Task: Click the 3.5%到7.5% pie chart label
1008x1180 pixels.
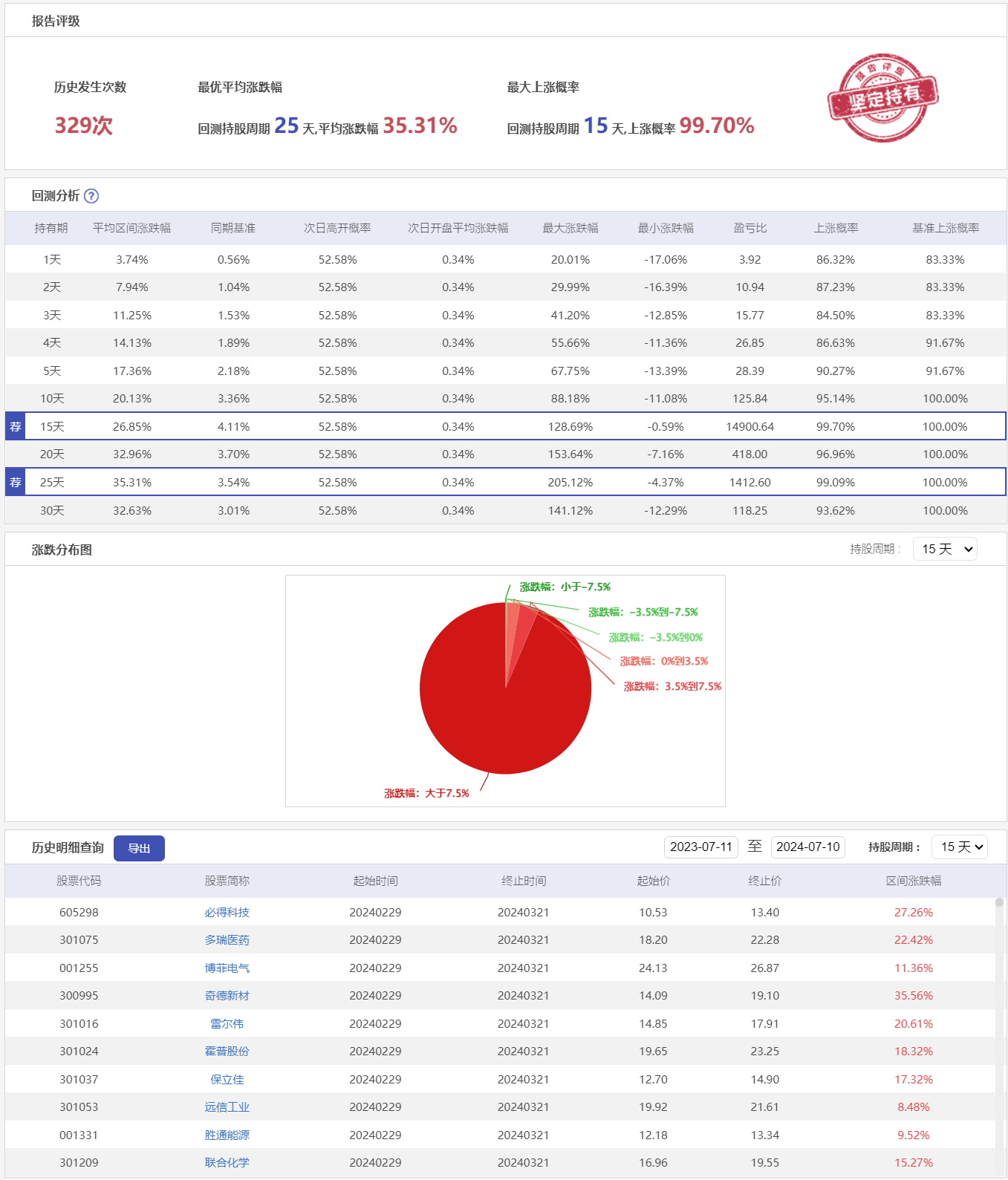Action: 672,686
